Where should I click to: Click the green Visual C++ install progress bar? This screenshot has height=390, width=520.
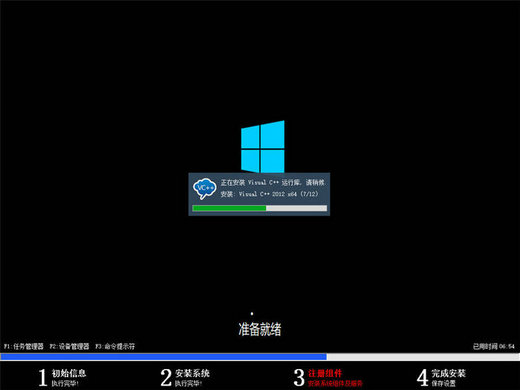[x=260, y=208]
